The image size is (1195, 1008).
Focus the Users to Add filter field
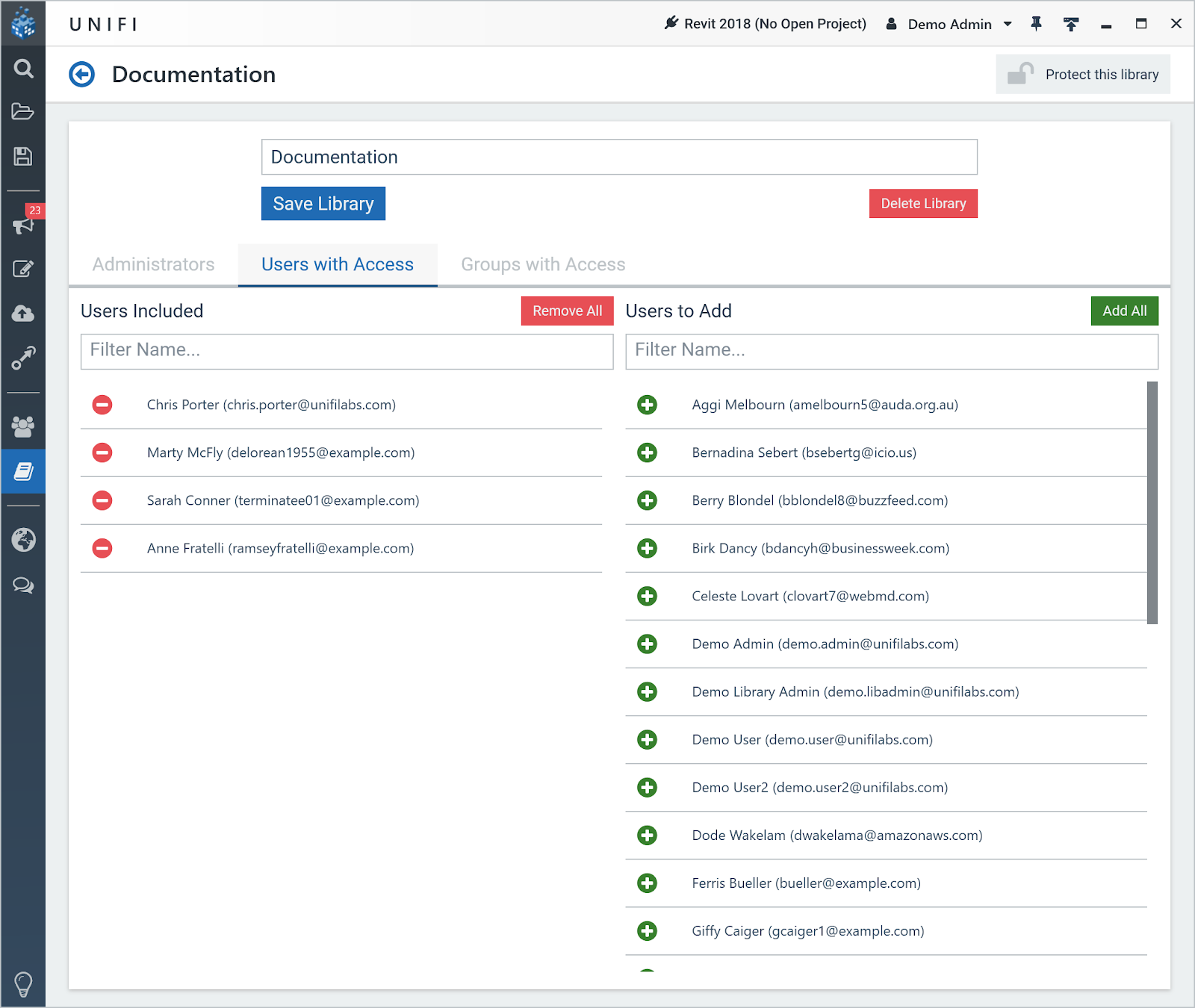pos(892,351)
